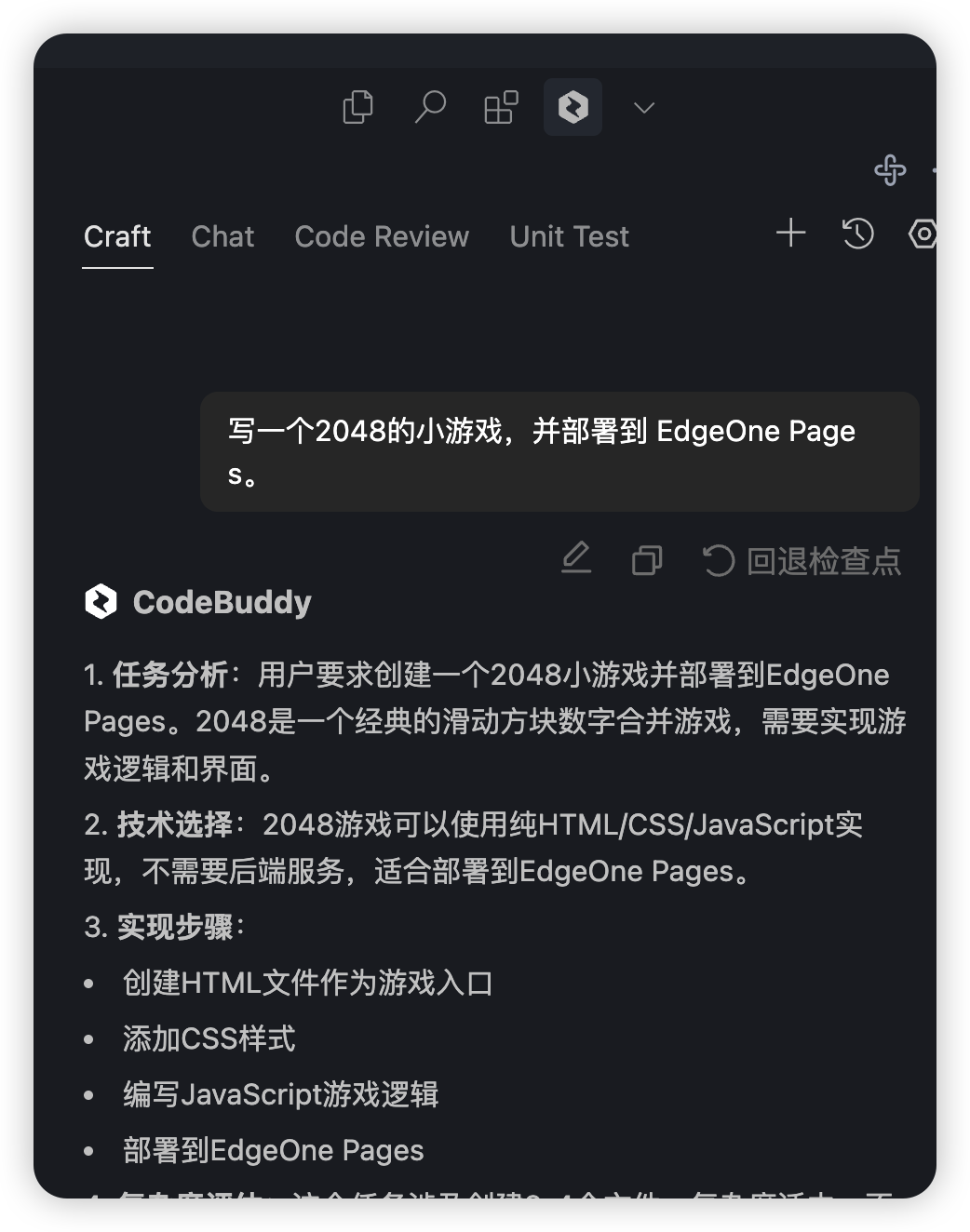Select the user's 2048 game prompt bubble
Screen dimensions: 970x1232
pyautogui.click(x=559, y=451)
